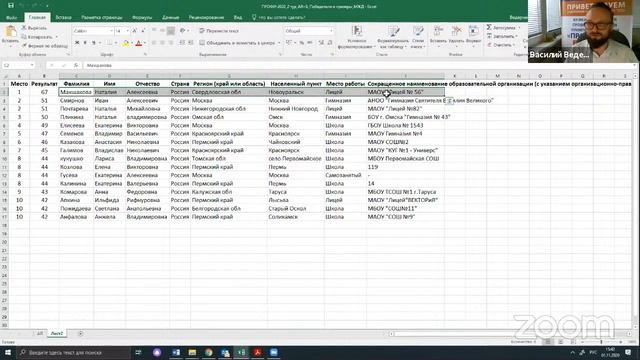The image size is (640, 360).
Task: Copy selection with Копировать
Action: point(37,37)
